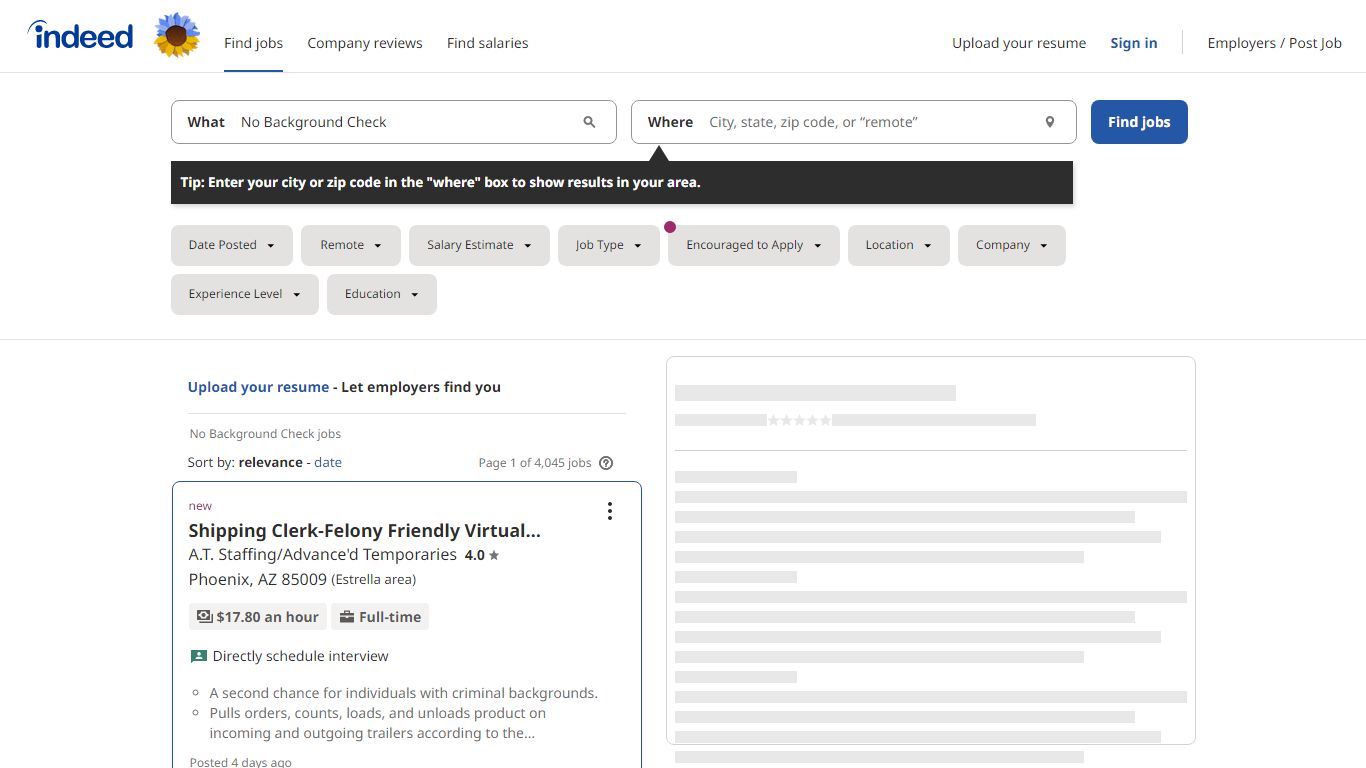This screenshot has width=1366, height=768.
Task: Click Posted 4 days ago text
Action: [x=240, y=762]
